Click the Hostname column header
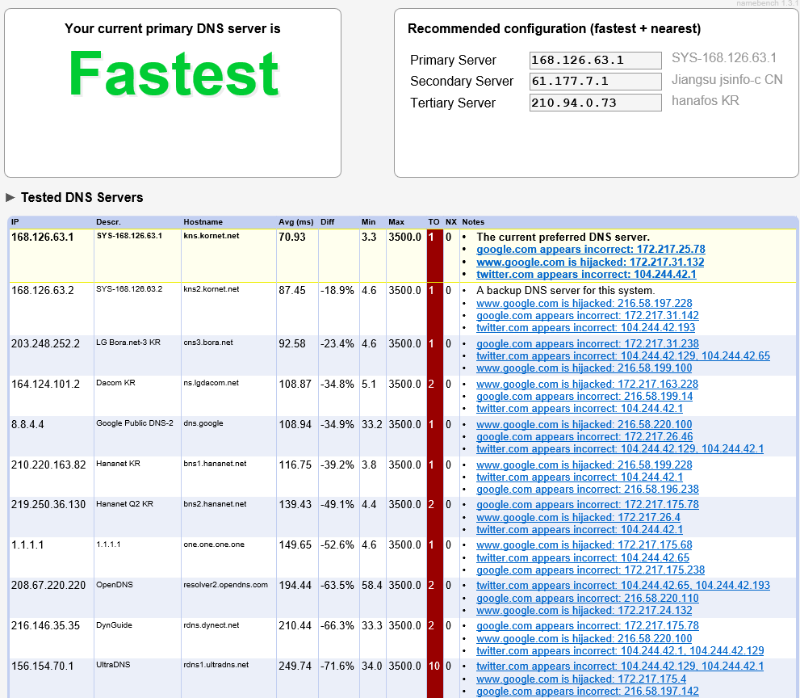The width and height of the screenshot is (800, 698). [203, 222]
